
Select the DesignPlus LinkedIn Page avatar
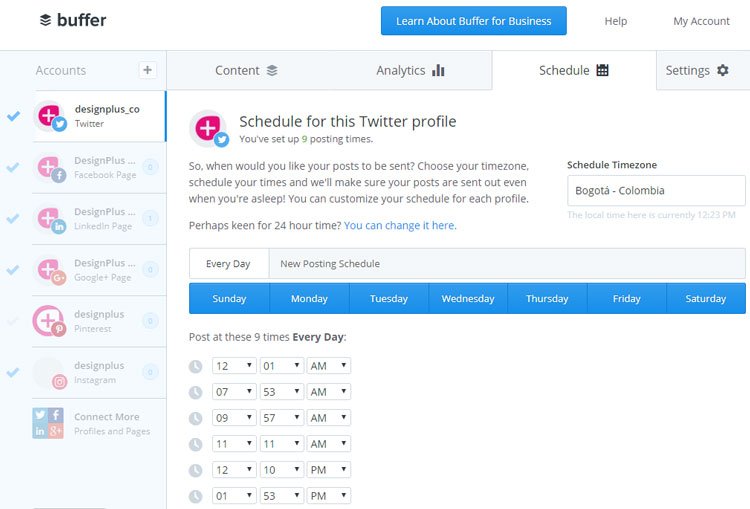pos(51,219)
